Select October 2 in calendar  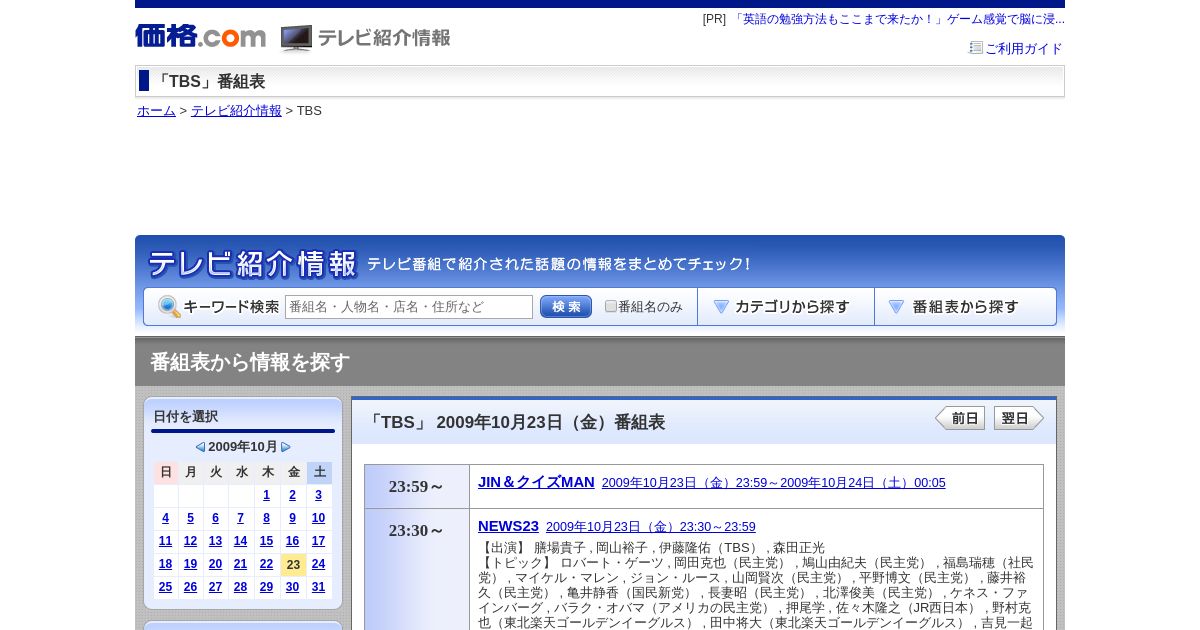pyautogui.click(x=292, y=495)
